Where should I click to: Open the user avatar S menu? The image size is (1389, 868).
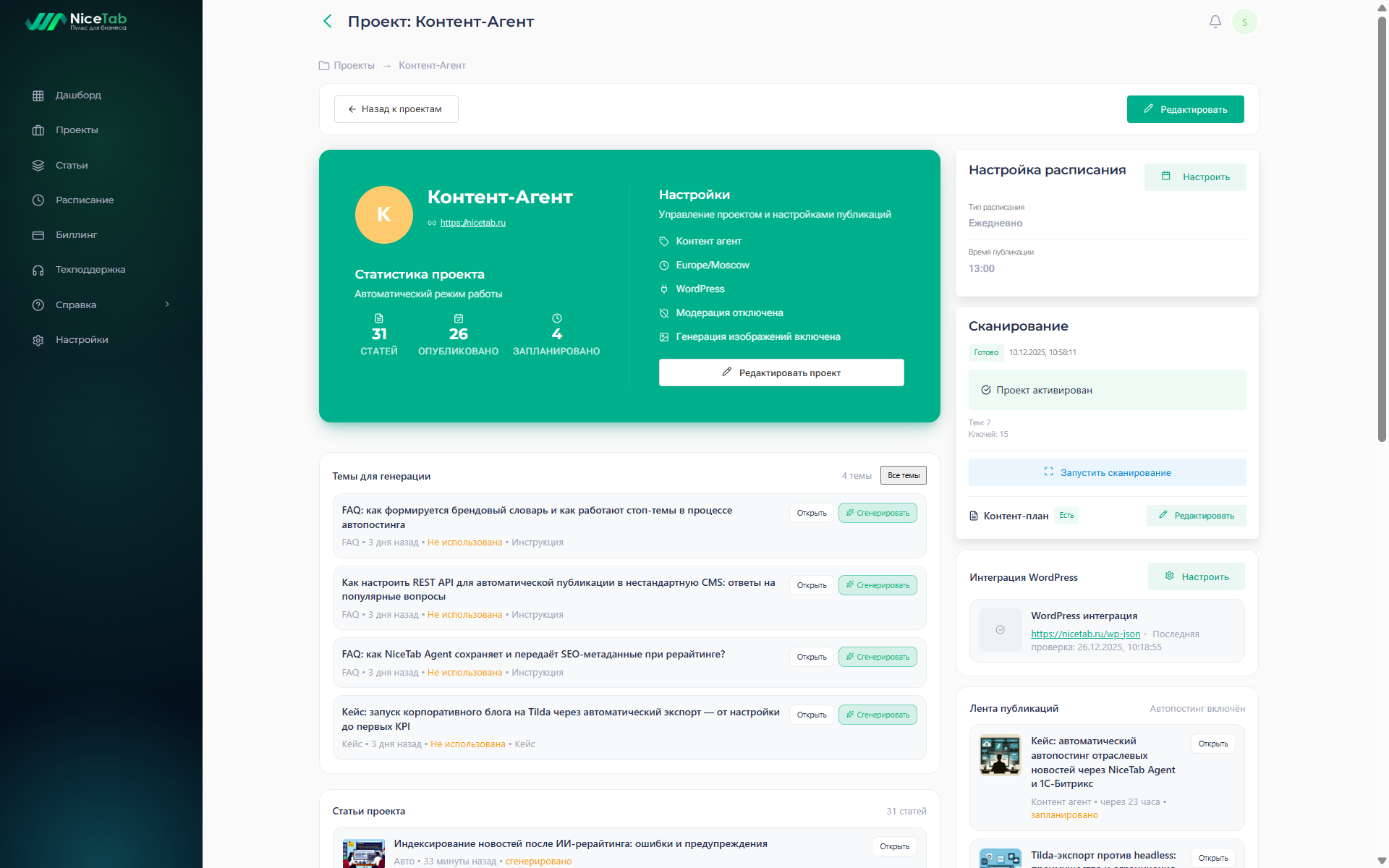click(x=1244, y=22)
